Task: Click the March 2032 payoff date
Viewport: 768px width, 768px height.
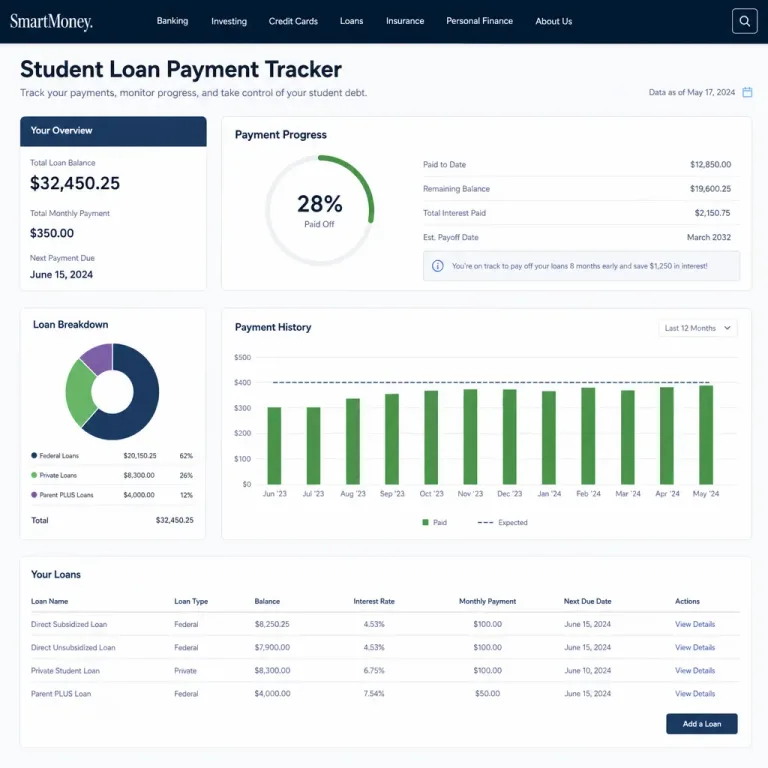Action: point(708,237)
